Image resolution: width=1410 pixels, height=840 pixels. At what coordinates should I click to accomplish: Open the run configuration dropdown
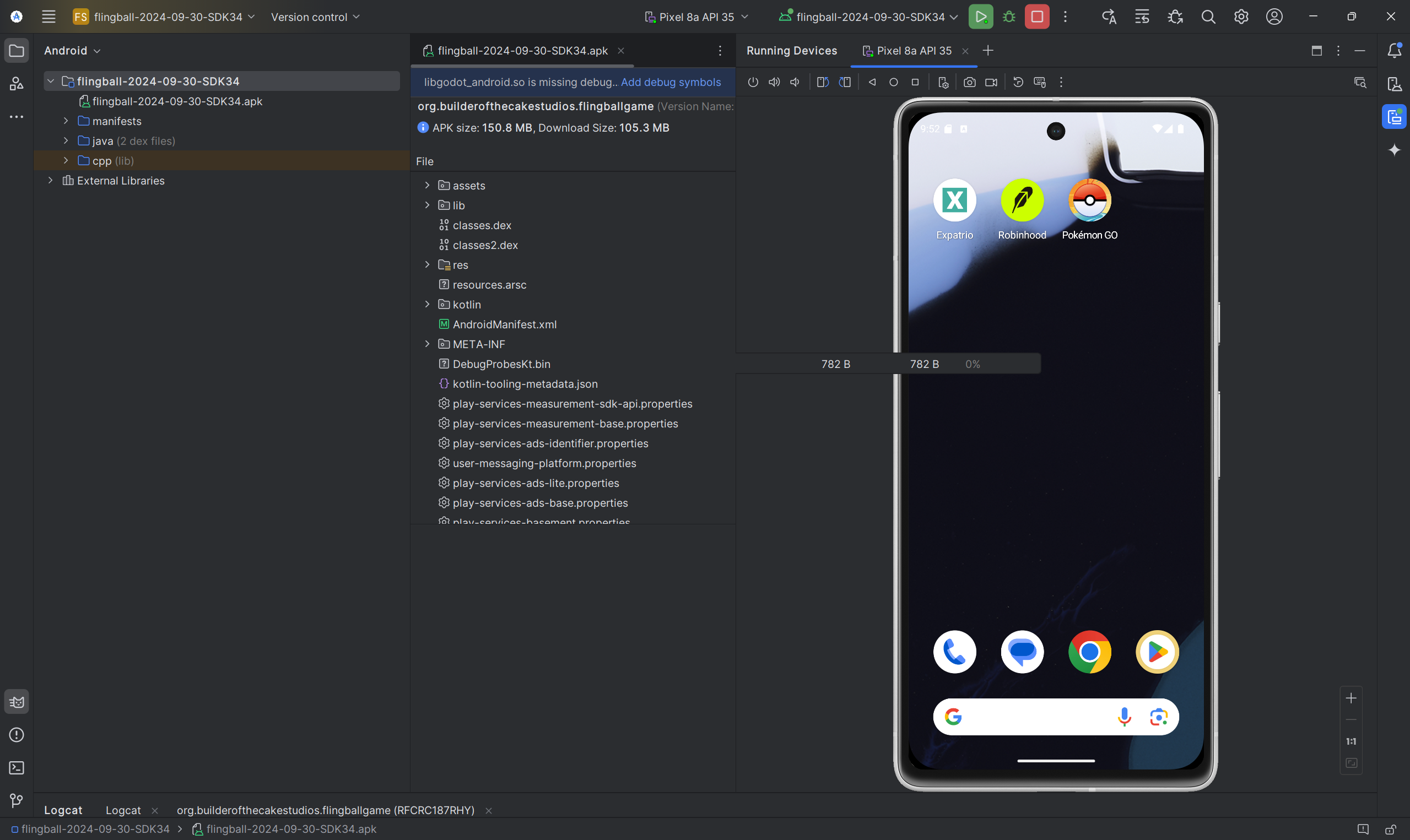click(x=869, y=17)
